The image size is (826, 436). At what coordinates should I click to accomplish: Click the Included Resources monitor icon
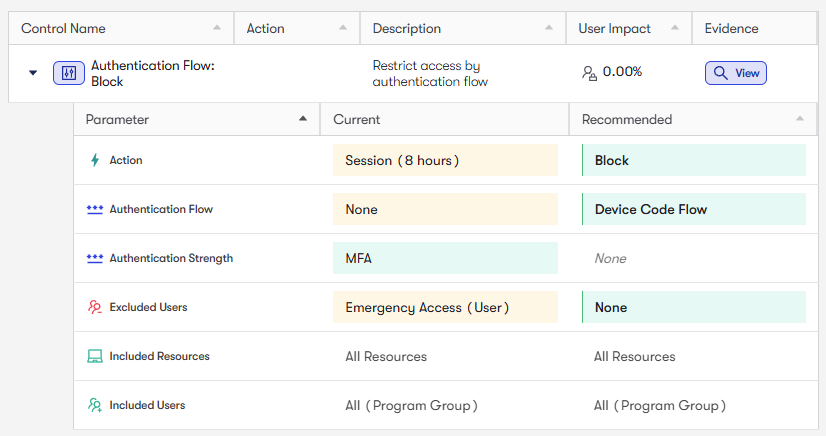point(95,356)
